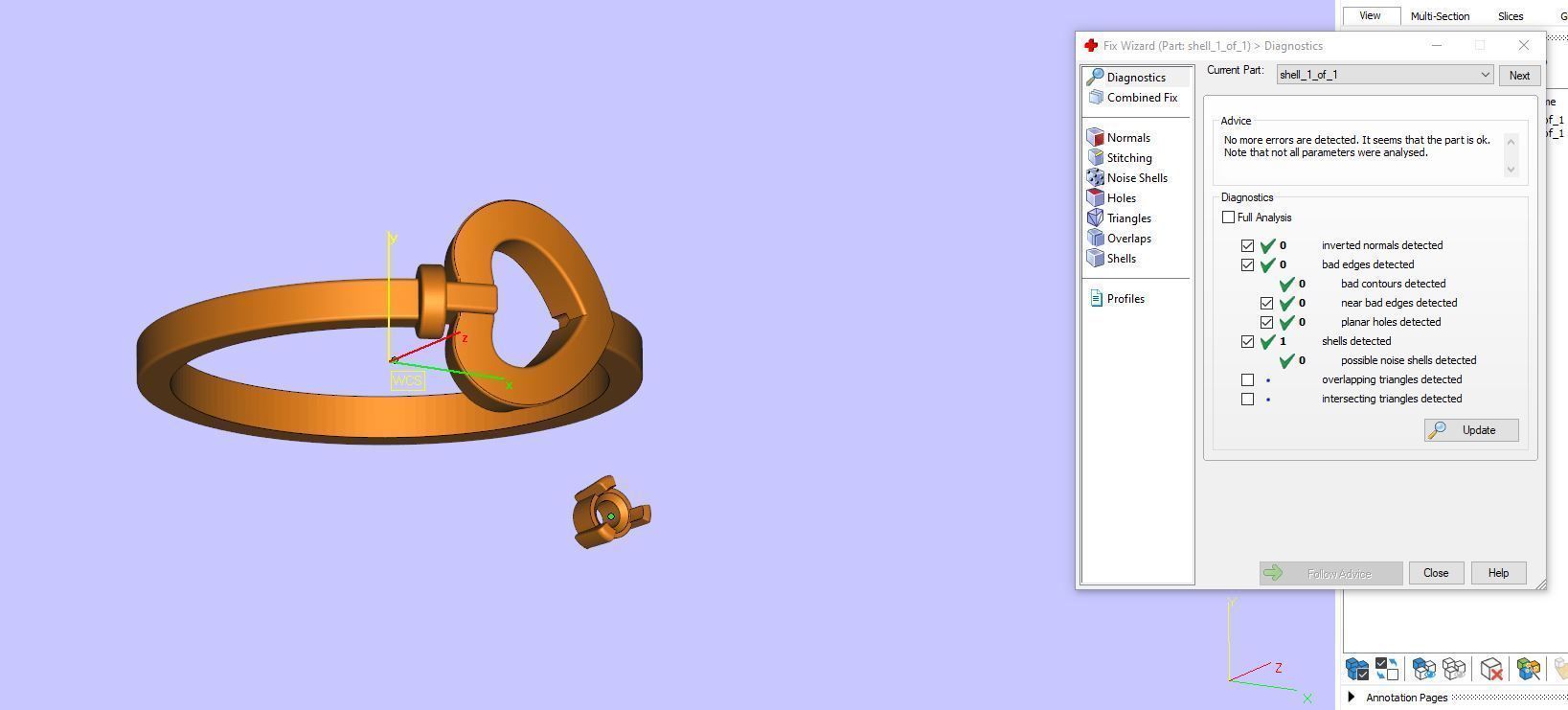Click the Help button
Viewport: 1568px width, 710px height.
(x=1498, y=573)
